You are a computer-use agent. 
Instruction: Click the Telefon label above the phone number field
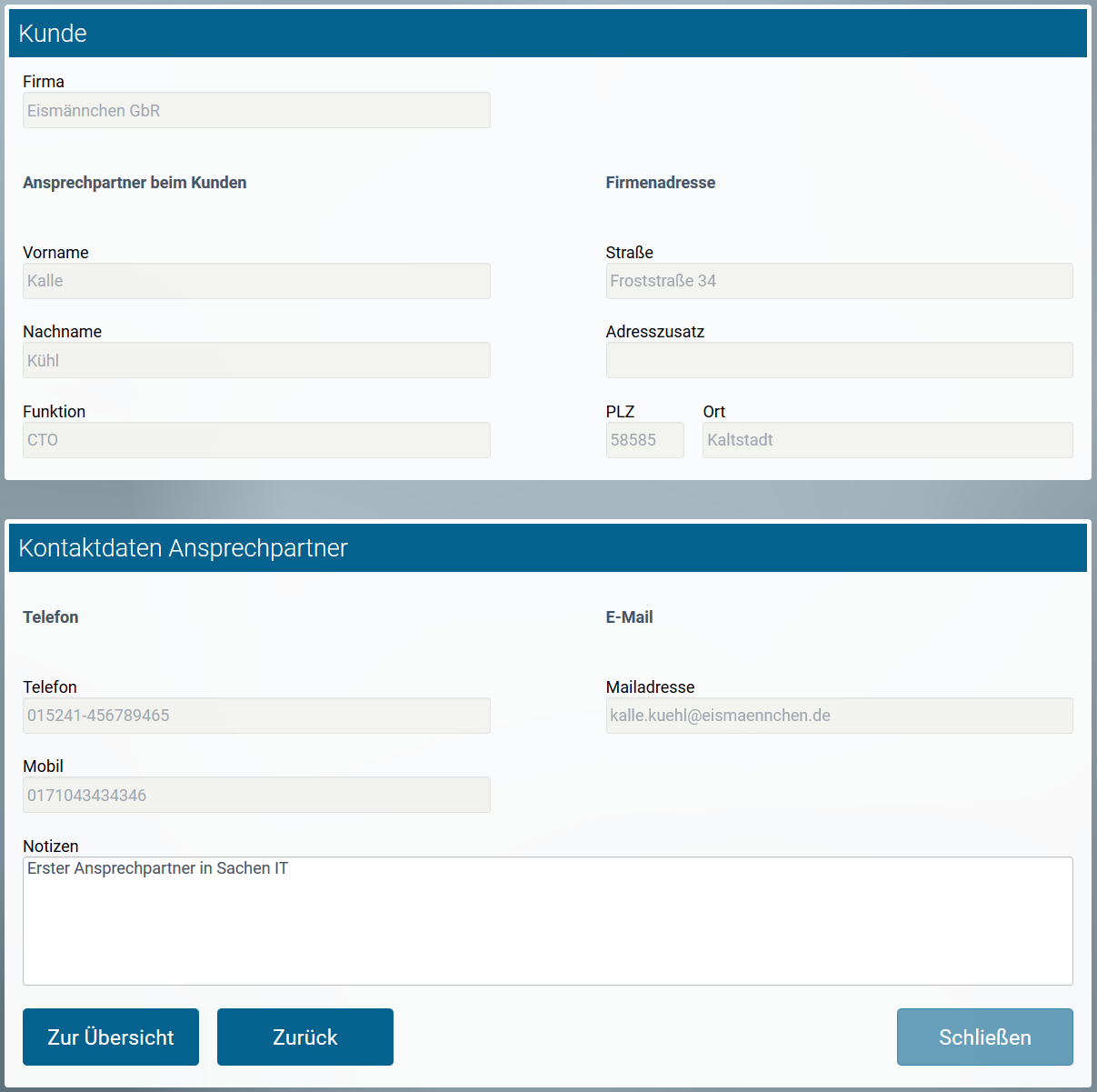point(50,687)
